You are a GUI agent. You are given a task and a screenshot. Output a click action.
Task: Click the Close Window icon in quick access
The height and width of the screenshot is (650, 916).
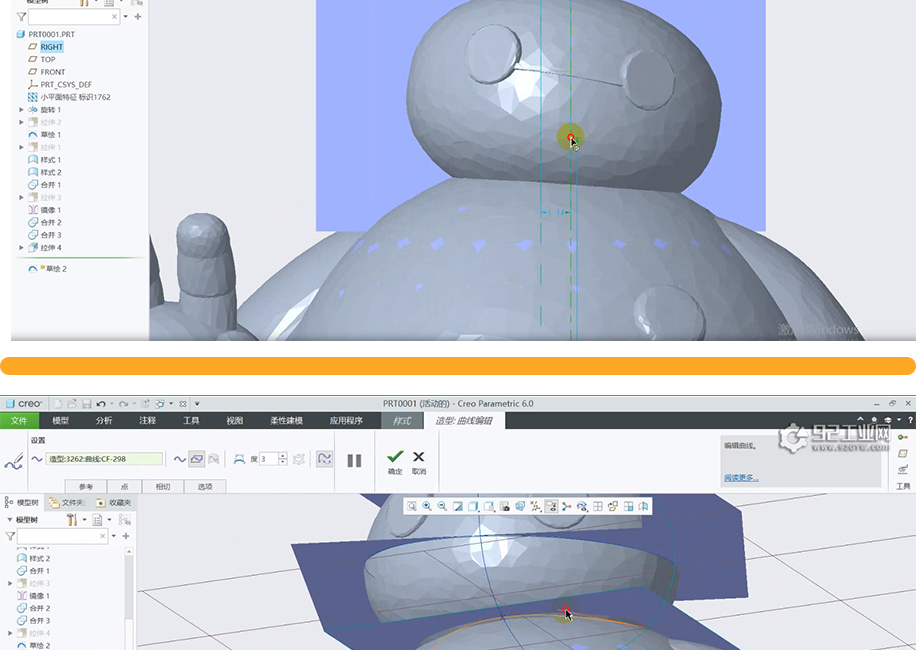coord(183,404)
